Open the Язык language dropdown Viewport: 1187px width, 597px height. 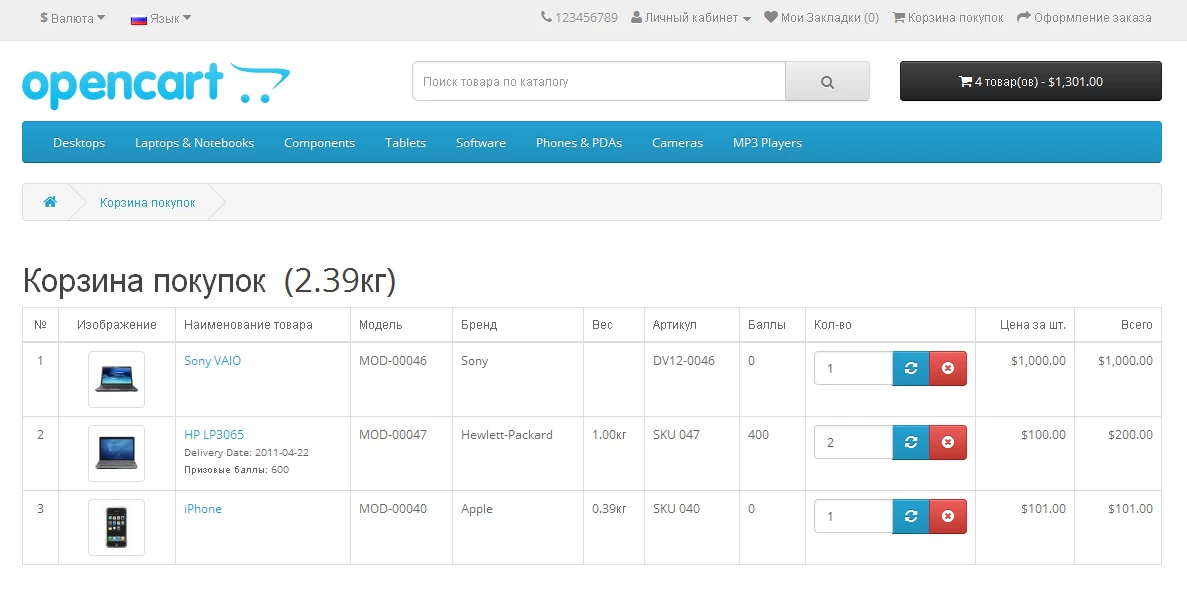[160, 18]
